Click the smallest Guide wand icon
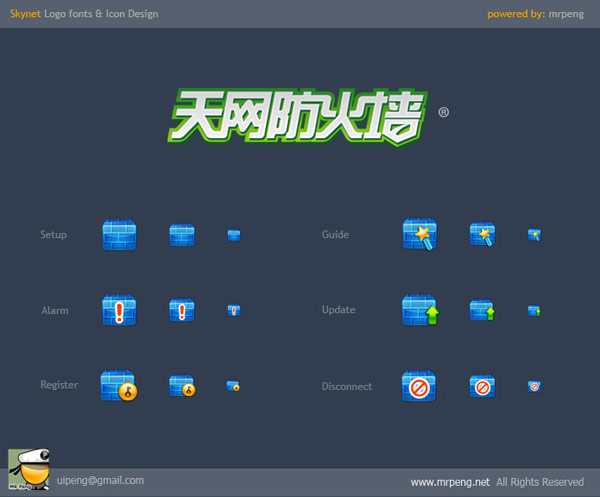 pyautogui.click(x=535, y=235)
